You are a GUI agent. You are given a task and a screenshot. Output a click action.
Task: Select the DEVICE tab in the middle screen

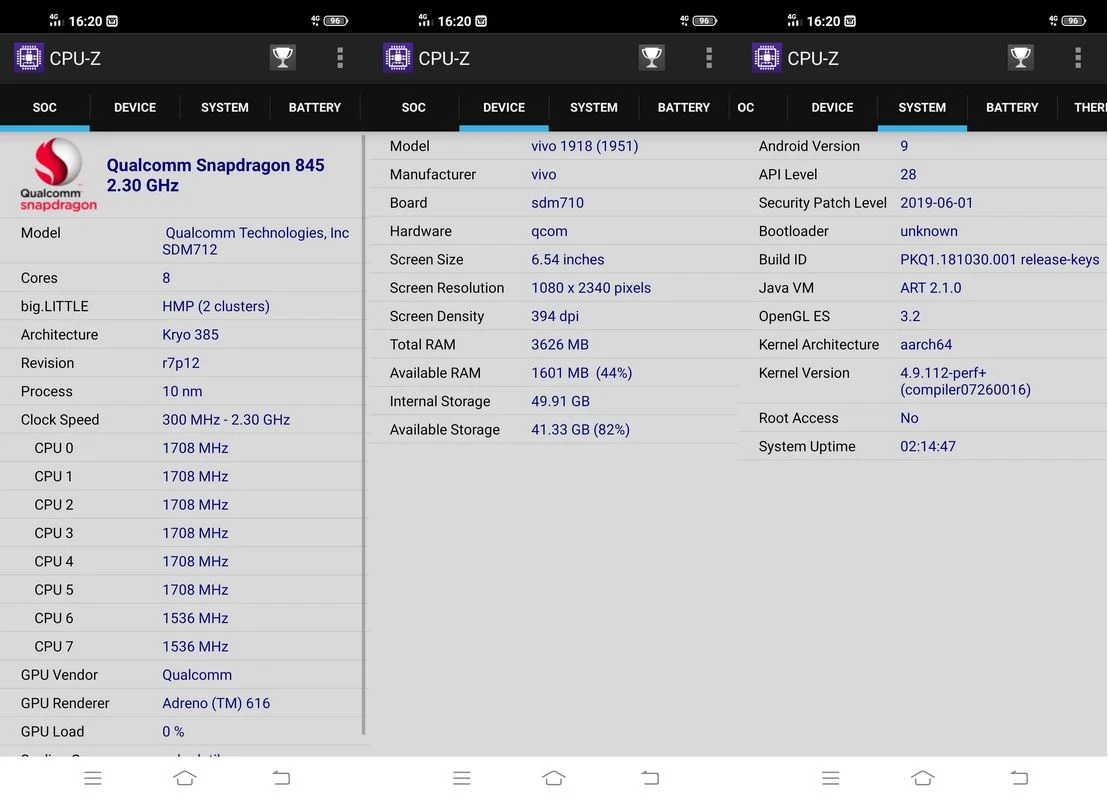click(504, 107)
